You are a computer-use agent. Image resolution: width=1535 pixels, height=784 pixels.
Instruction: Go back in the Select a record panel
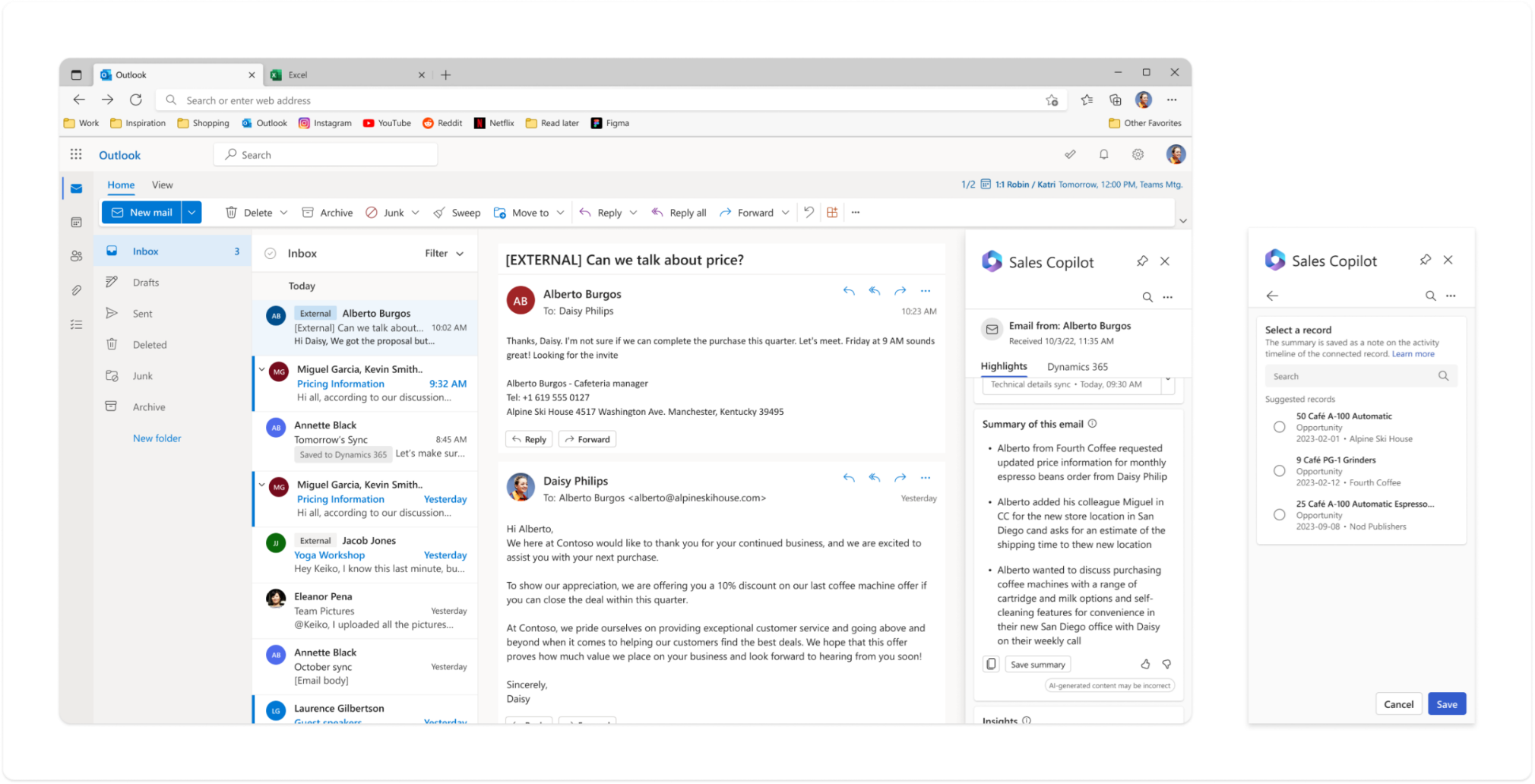(x=1272, y=296)
